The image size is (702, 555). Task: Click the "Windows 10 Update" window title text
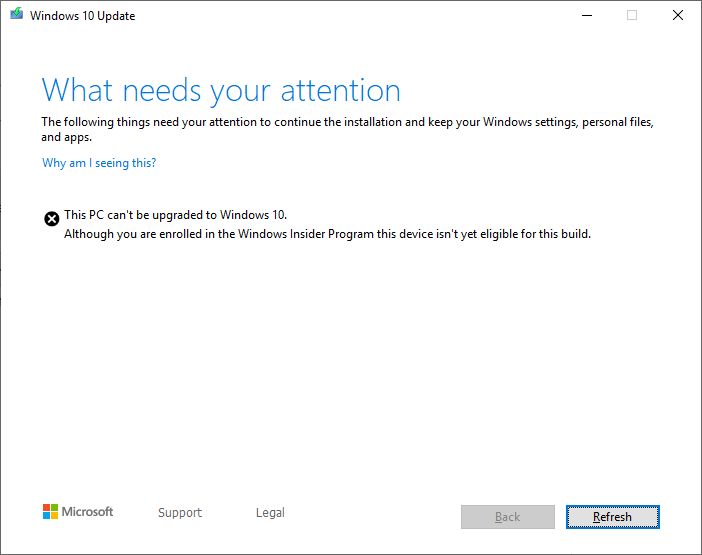point(82,16)
